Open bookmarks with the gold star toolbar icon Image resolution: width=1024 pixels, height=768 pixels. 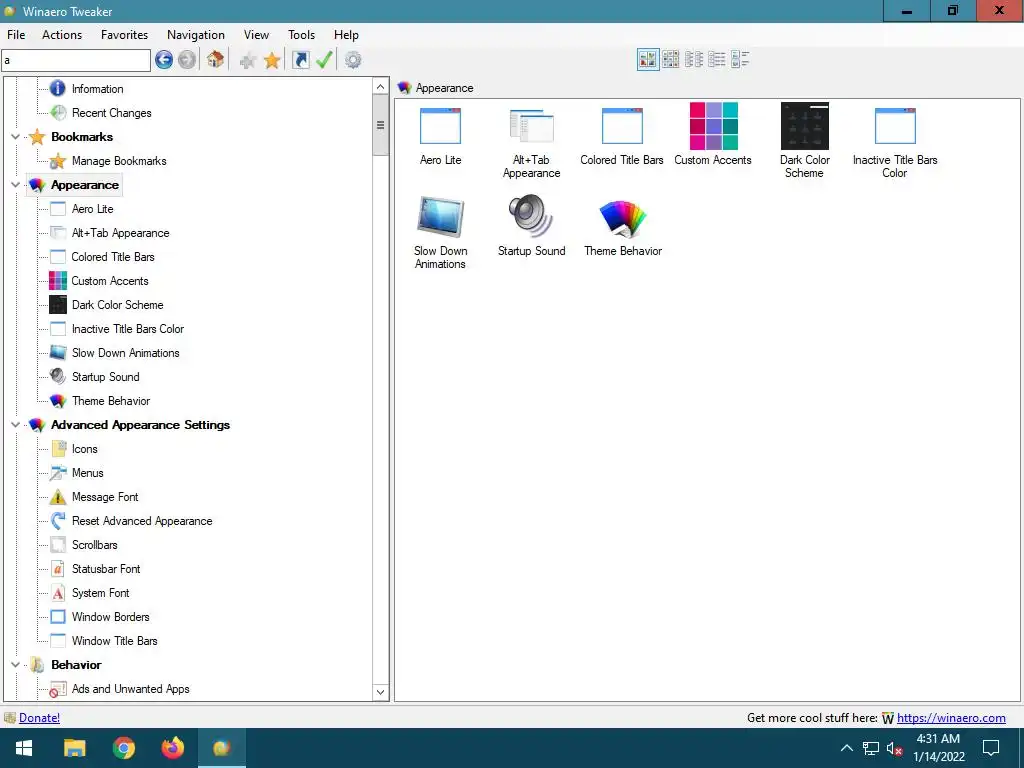[272, 61]
